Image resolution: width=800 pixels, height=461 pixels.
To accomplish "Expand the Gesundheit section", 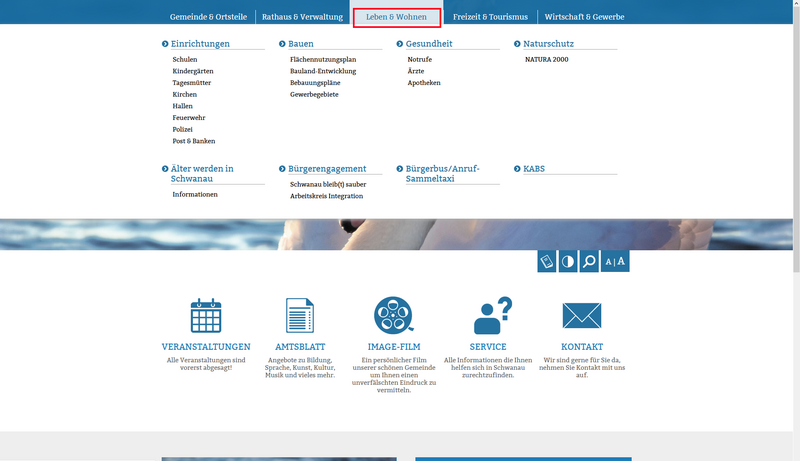I will coord(429,44).
